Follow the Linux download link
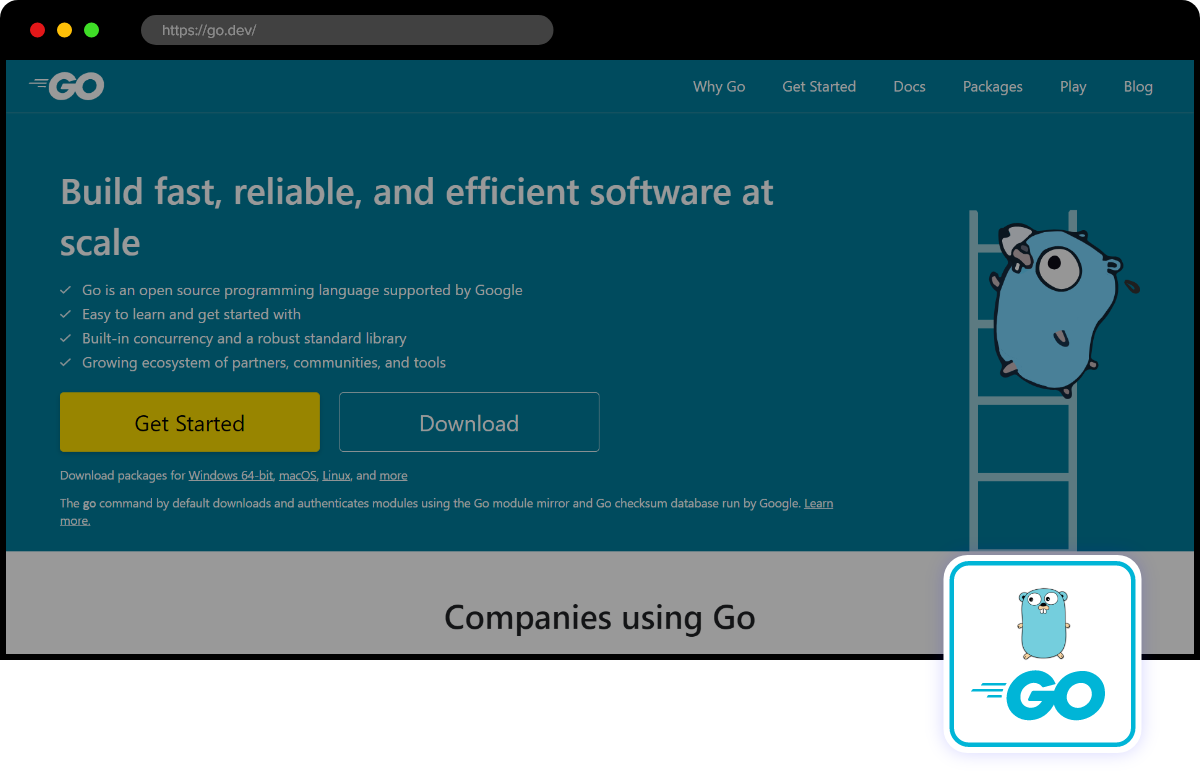 pos(336,476)
